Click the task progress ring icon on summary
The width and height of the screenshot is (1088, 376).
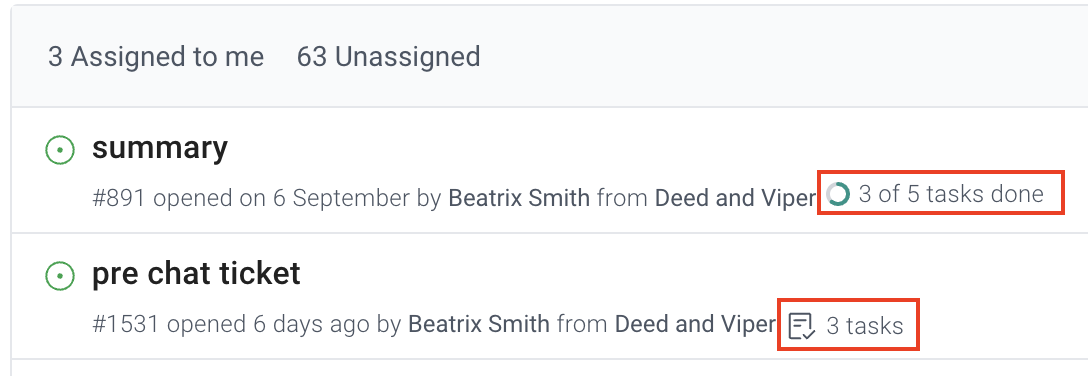(x=838, y=194)
